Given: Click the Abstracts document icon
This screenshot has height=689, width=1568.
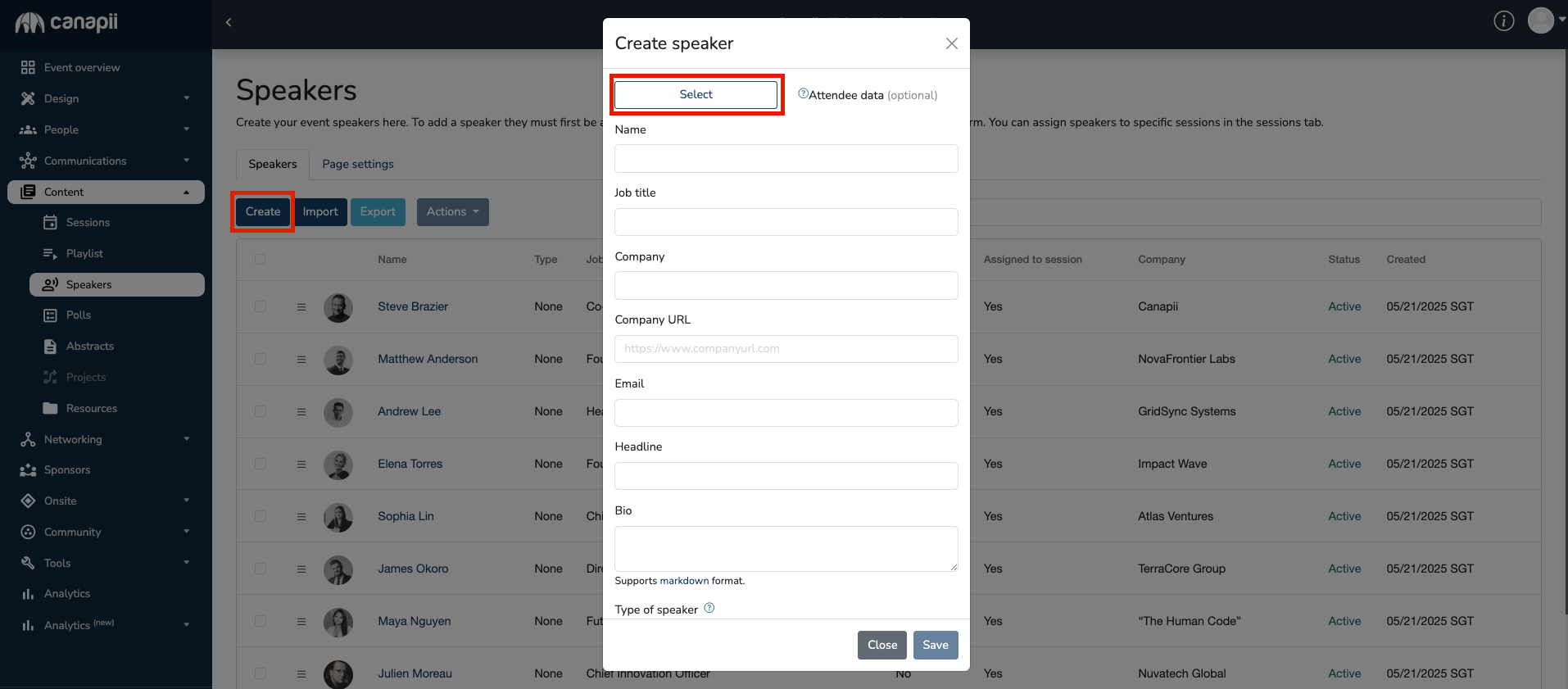Looking at the screenshot, I should [50, 347].
